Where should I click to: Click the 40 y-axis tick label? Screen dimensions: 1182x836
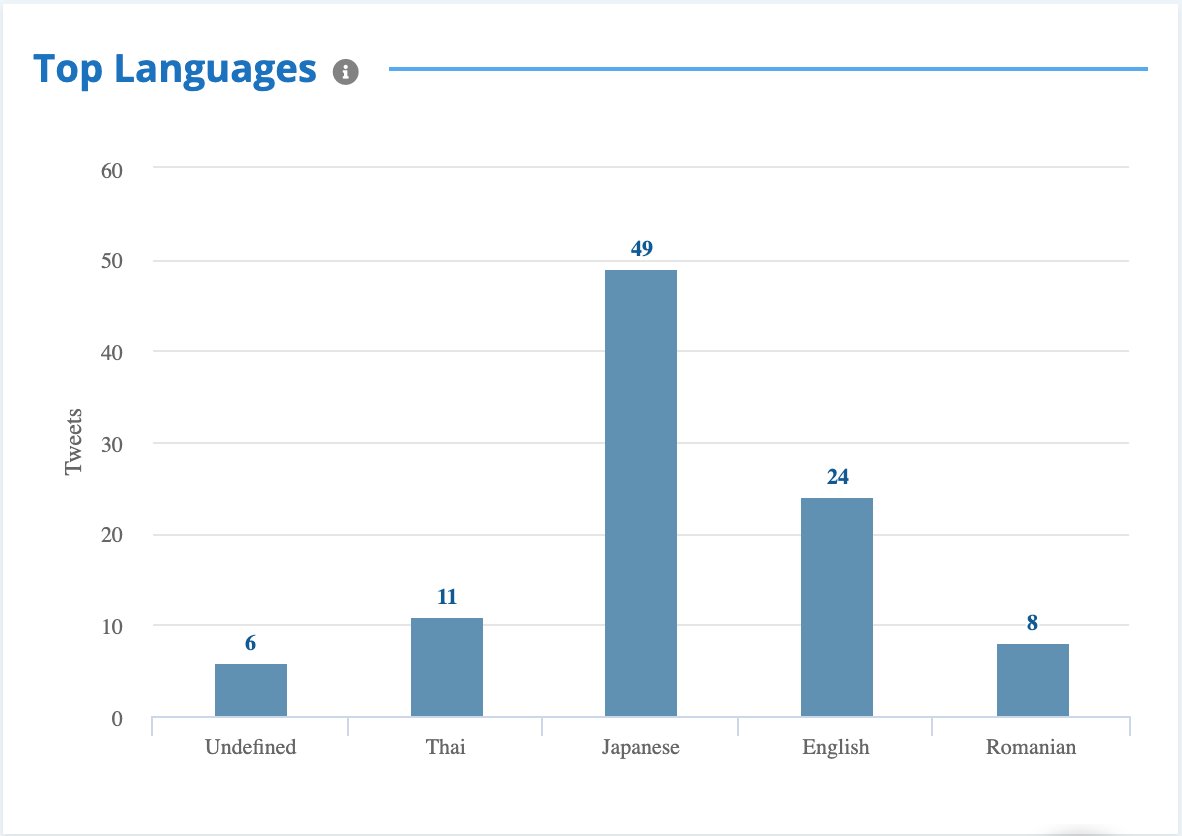tap(112, 353)
